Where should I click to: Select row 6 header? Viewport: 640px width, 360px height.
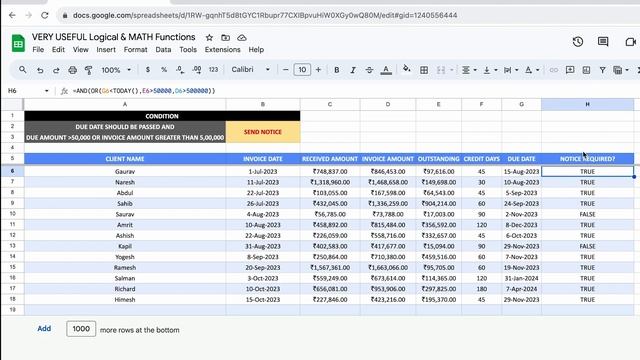pos(12,171)
